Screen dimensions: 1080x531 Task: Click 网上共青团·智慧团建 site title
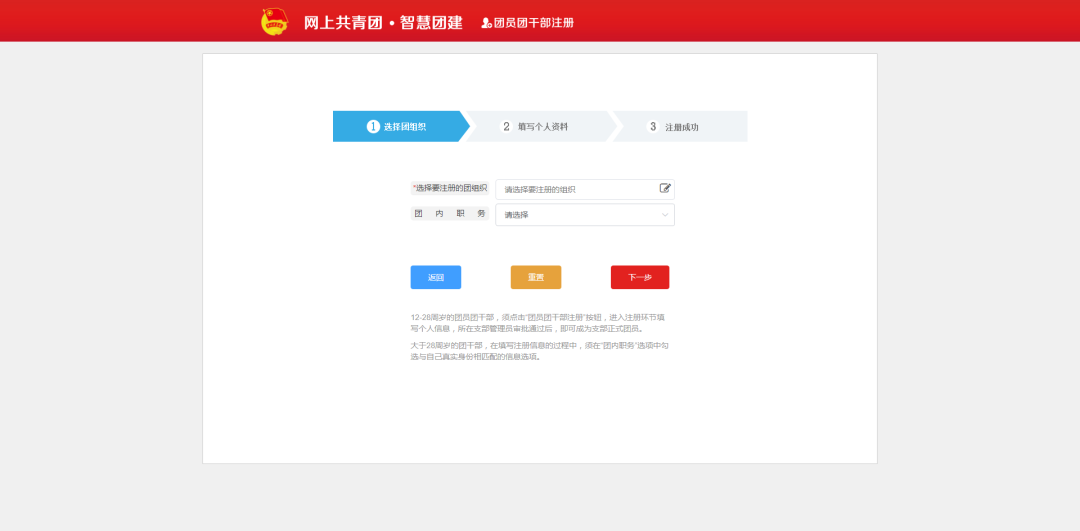click(383, 23)
